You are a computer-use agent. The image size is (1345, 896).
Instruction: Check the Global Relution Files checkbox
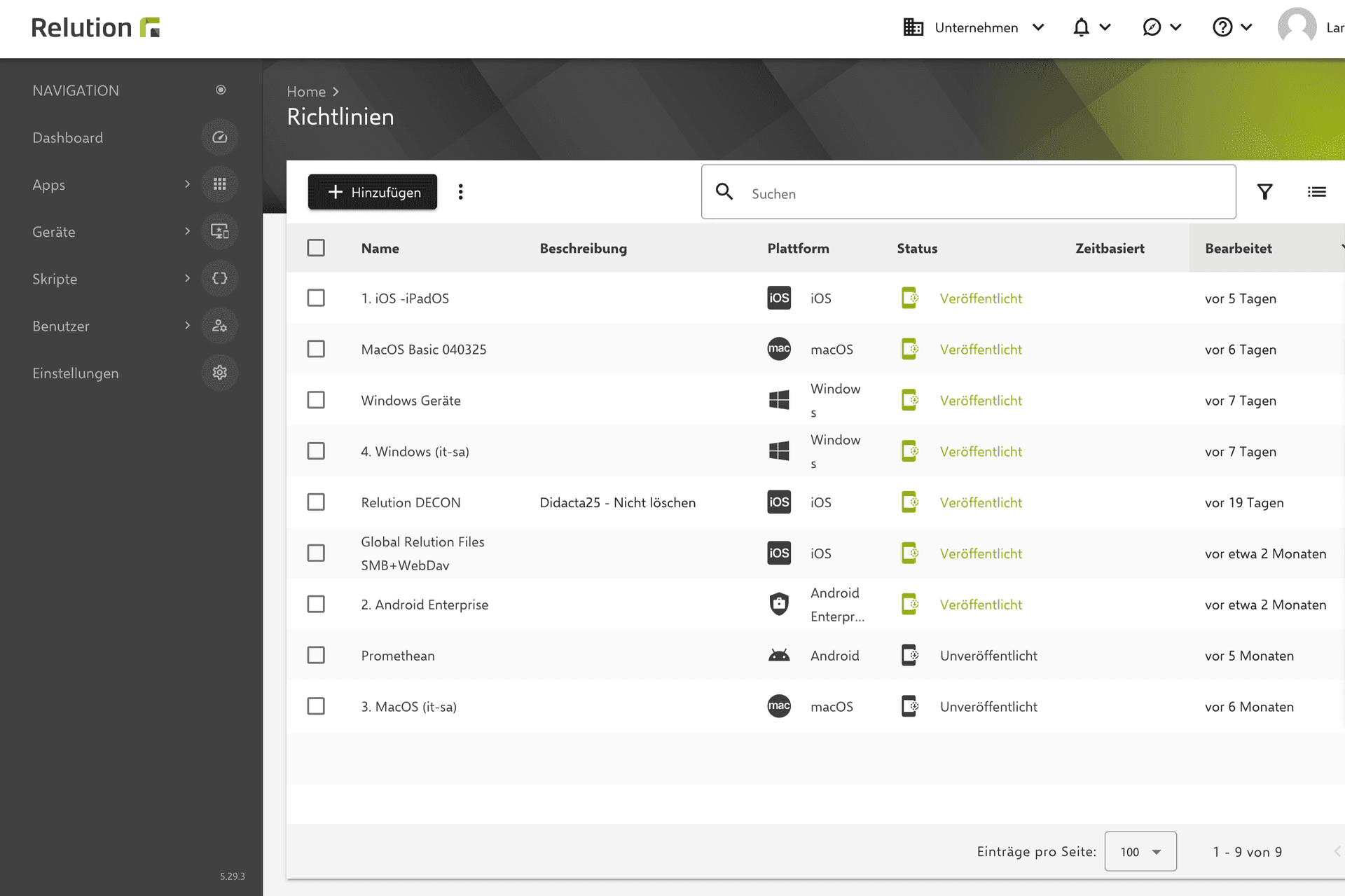pos(316,553)
